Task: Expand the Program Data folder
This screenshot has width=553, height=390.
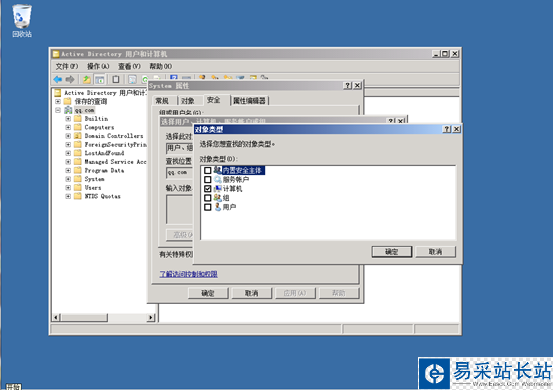Action: [68, 170]
